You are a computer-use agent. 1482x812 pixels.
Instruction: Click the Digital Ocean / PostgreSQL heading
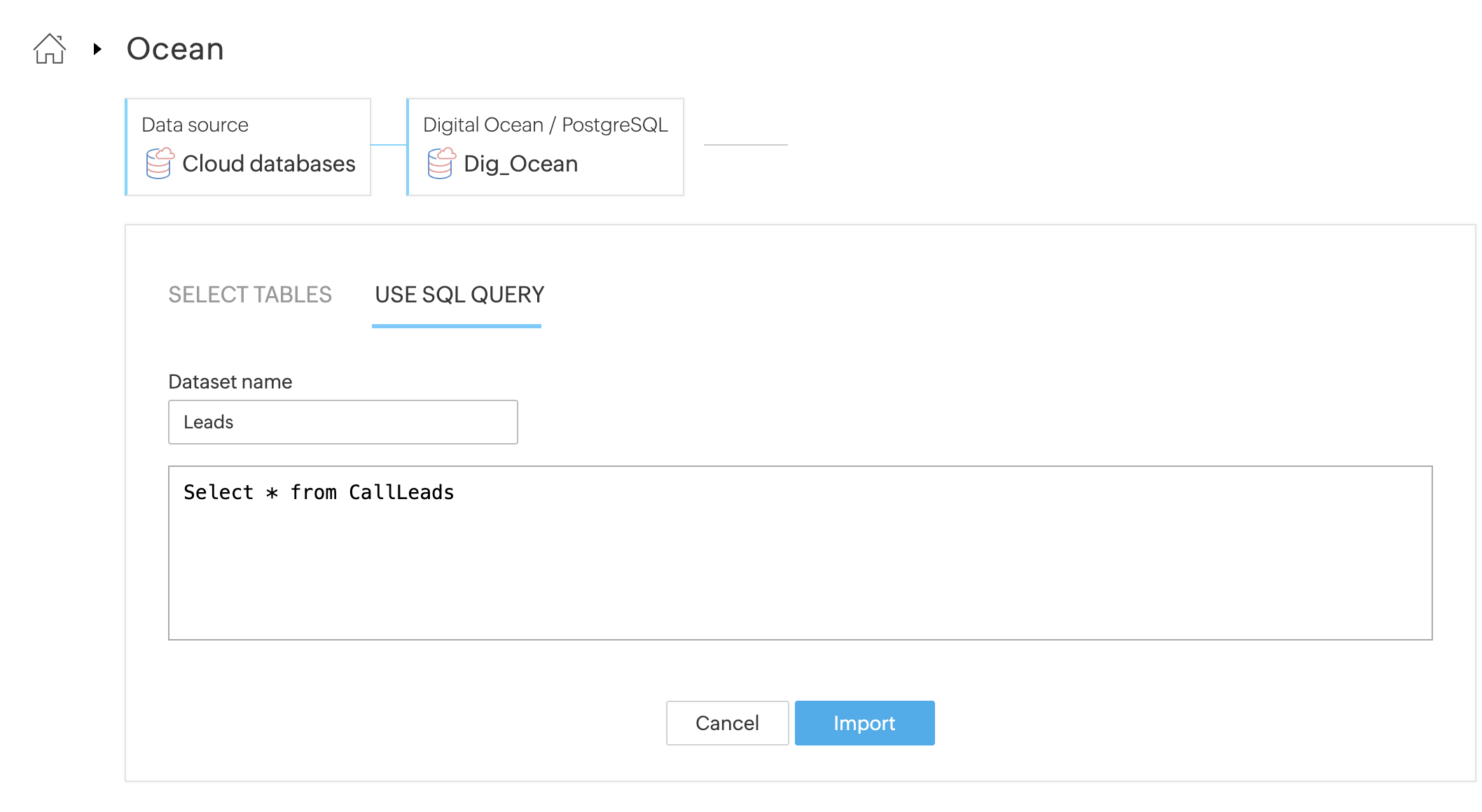click(545, 125)
